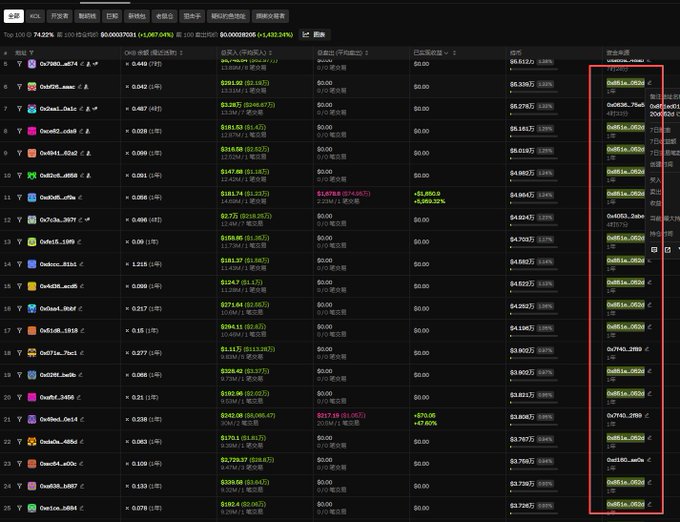Filter by the row 6 address funnel
This screenshot has height=522, width=680.
tap(19, 87)
